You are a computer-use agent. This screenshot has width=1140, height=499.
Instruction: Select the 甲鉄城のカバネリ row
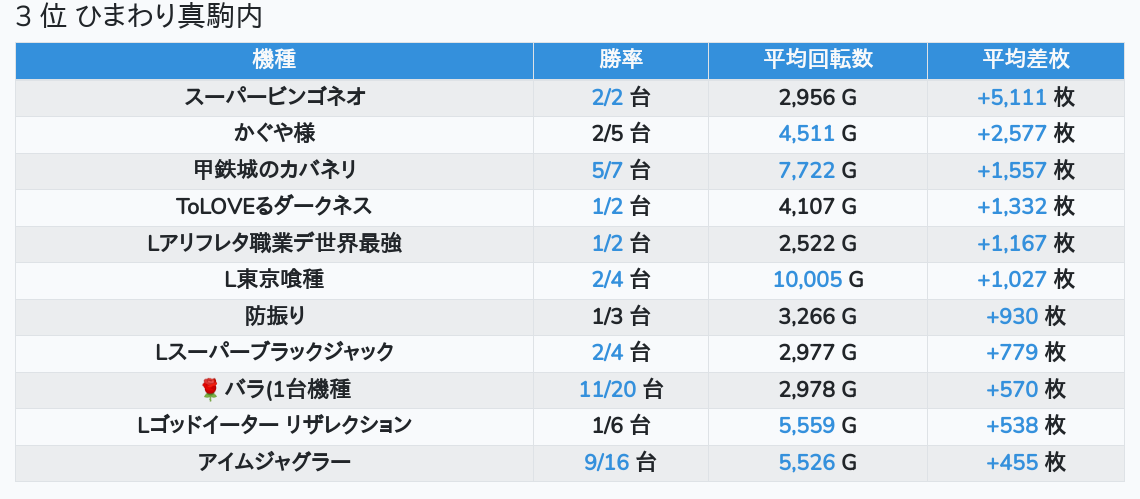(x=570, y=171)
